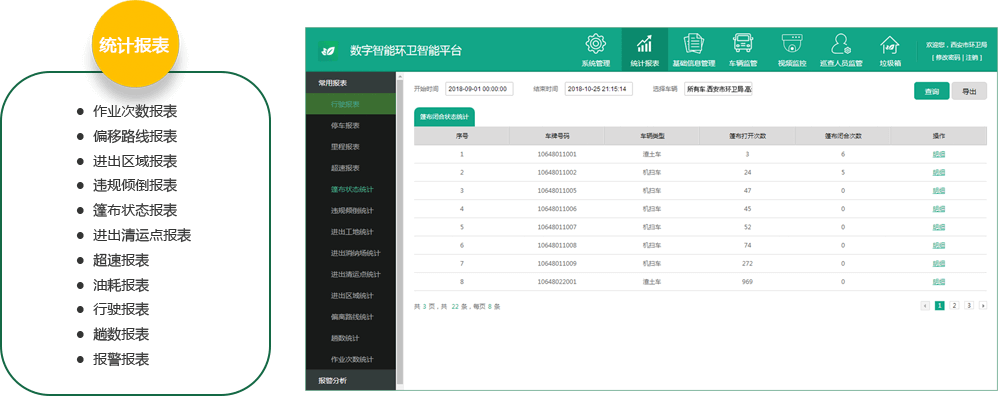Screen dimensions: 998x396
Task: Go to page 2 in pagination
Action: pyautogui.click(x=954, y=306)
